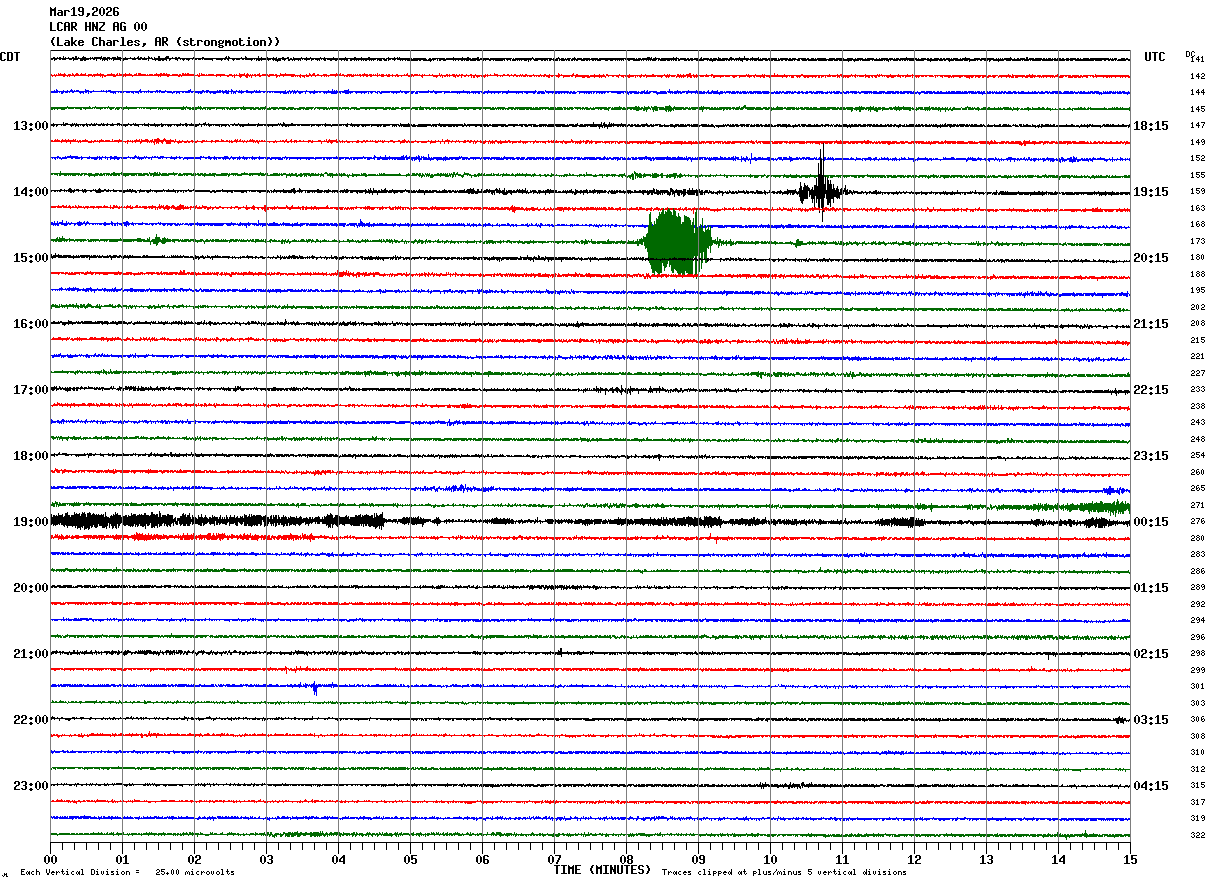Select the station code LCAR HNZ AG 00

point(98,27)
